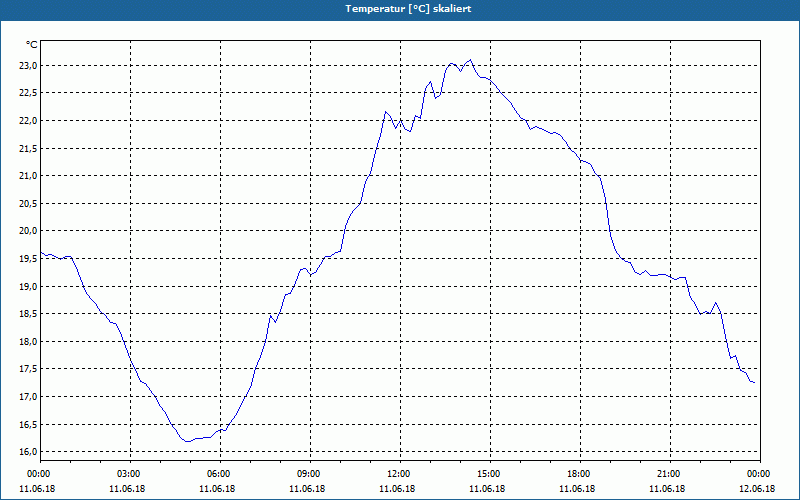
Task: Click the 00:00 time label above 11.06.18
Action: [40, 474]
